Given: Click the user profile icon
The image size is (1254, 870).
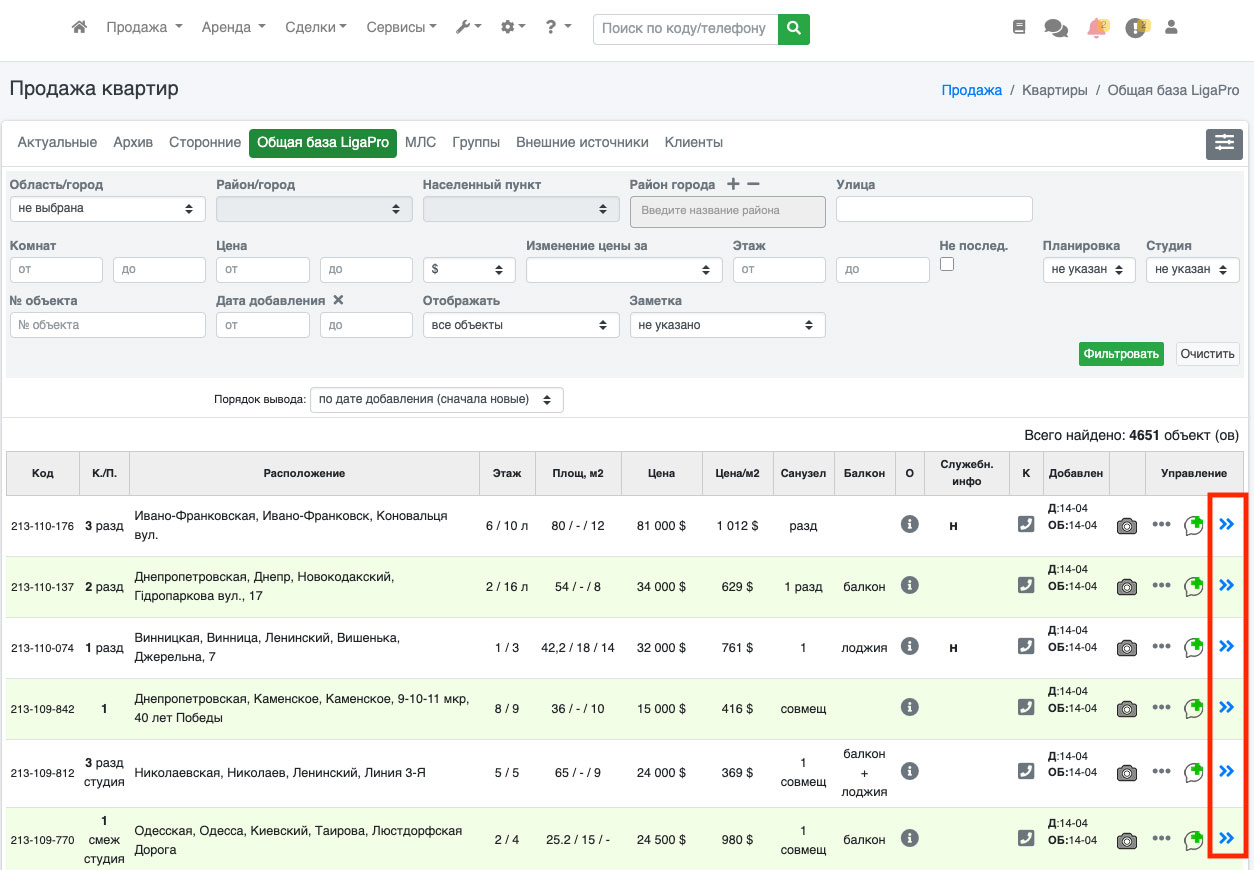Looking at the screenshot, I should point(1171,28).
